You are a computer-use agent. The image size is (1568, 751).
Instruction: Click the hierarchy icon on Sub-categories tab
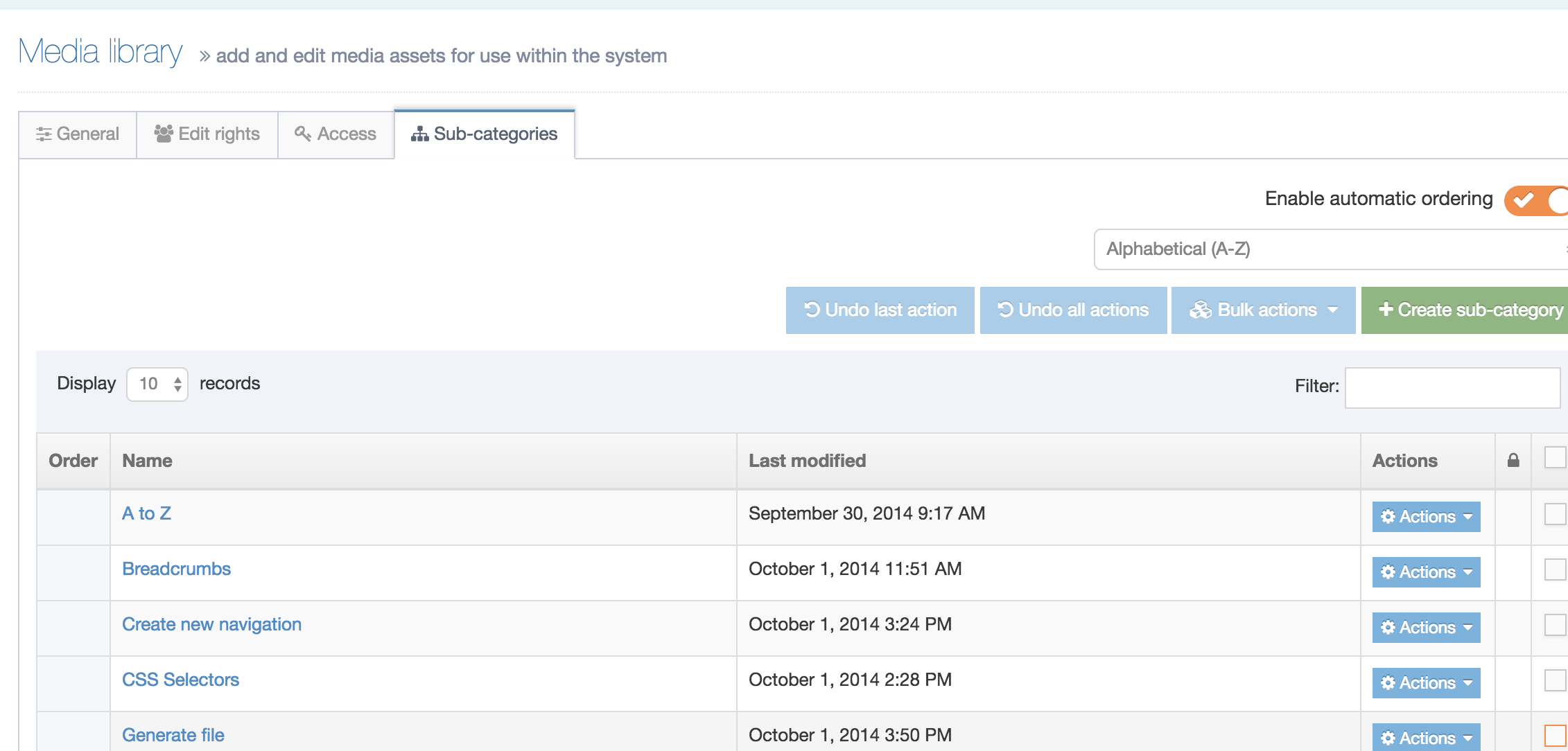pos(421,134)
